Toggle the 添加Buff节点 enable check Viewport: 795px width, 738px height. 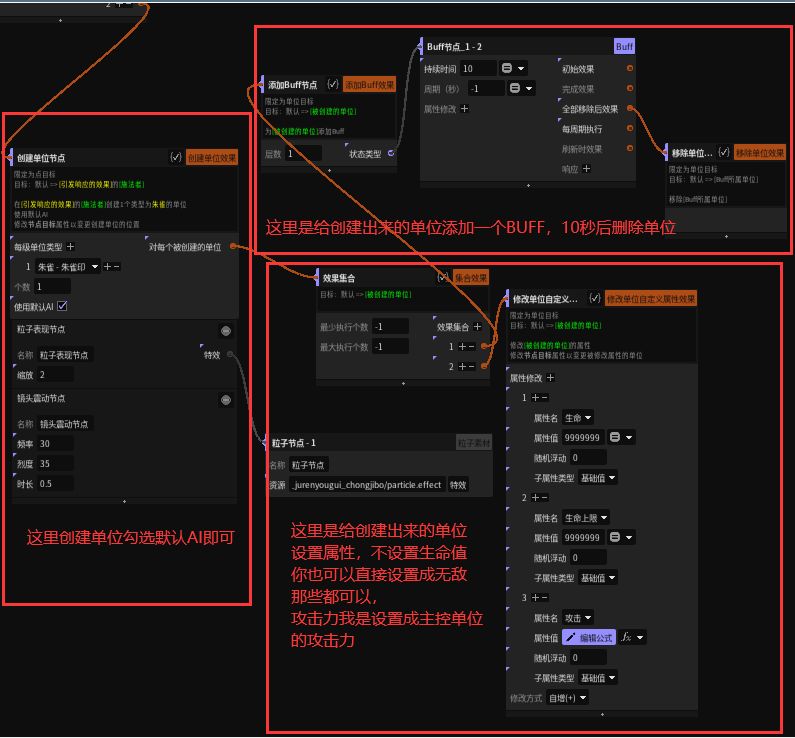(x=333, y=85)
